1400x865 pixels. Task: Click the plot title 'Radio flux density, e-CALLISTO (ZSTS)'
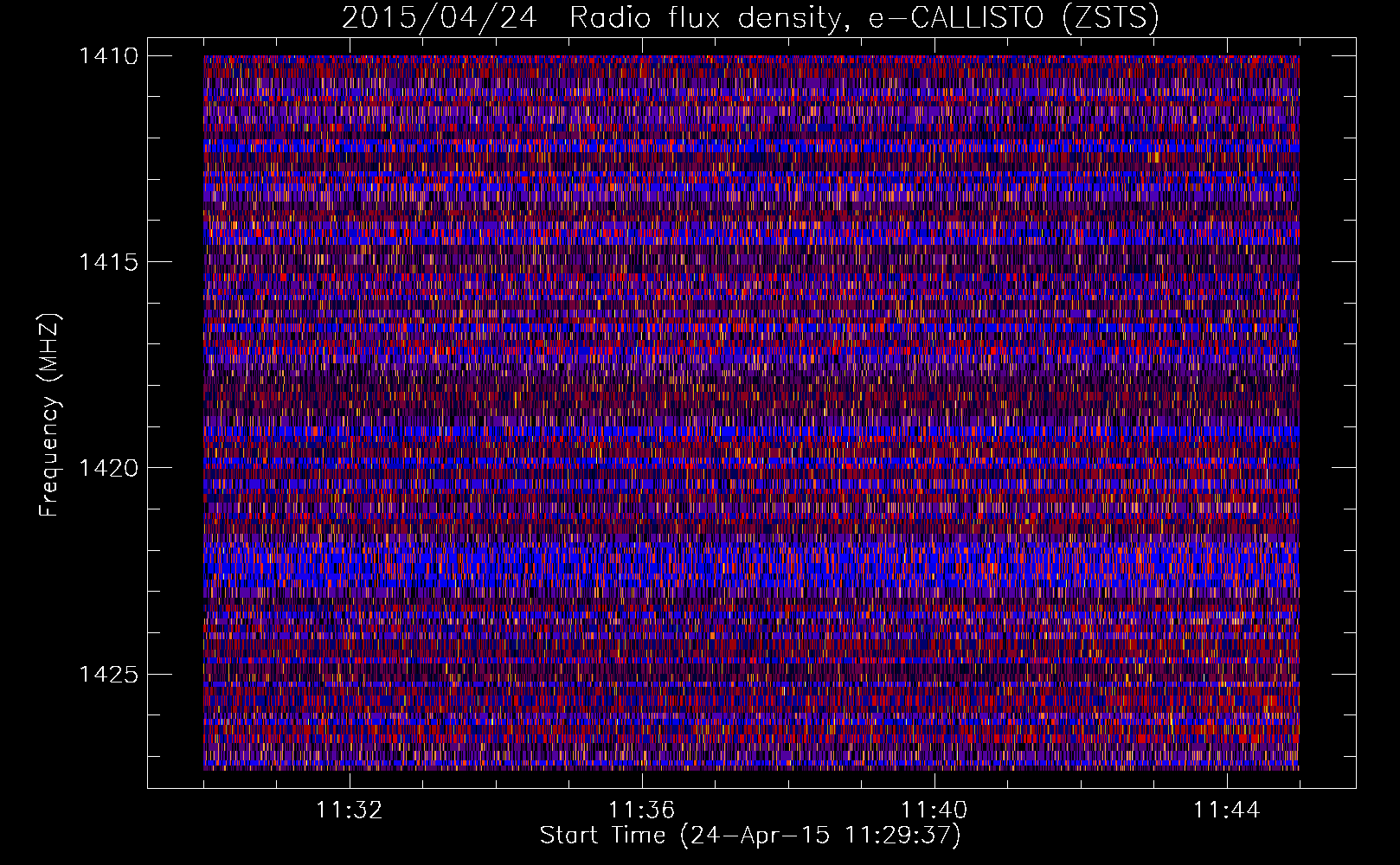coord(864,18)
